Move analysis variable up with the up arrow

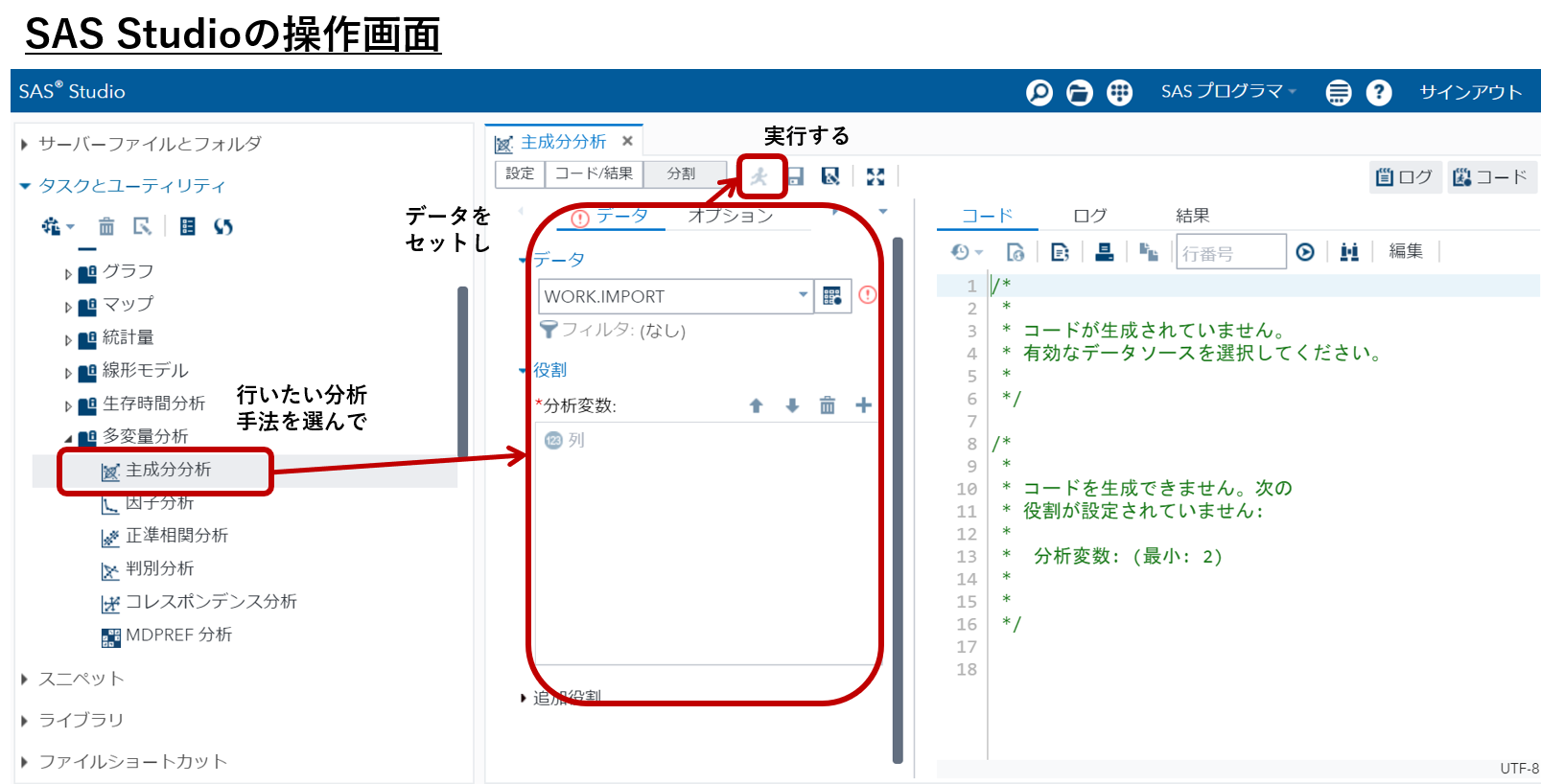[x=756, y=405]
